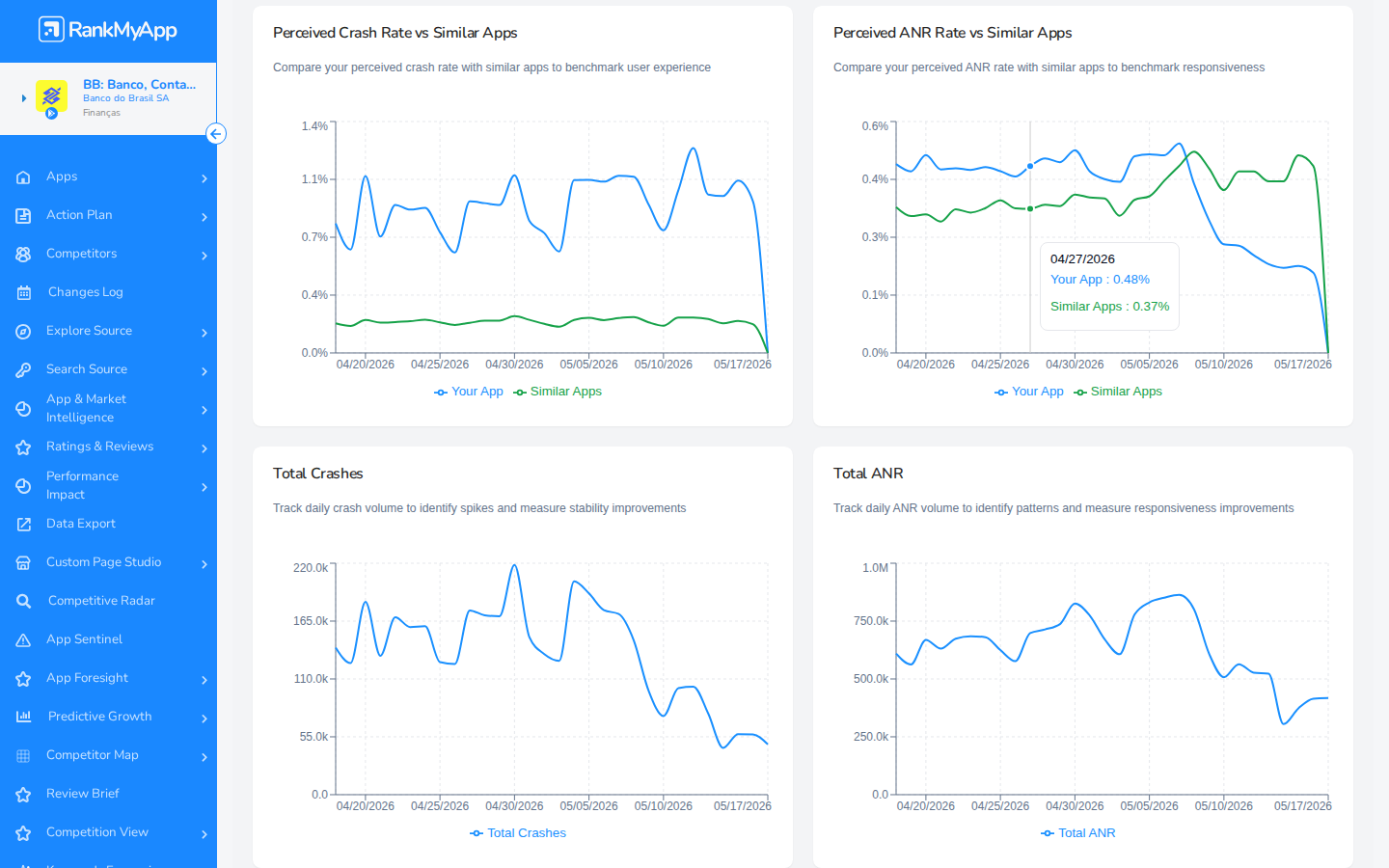Viewport: 1389px width, 868px height.
Task: Click the App Sentinel warning icon
Action: coord(23,639)
